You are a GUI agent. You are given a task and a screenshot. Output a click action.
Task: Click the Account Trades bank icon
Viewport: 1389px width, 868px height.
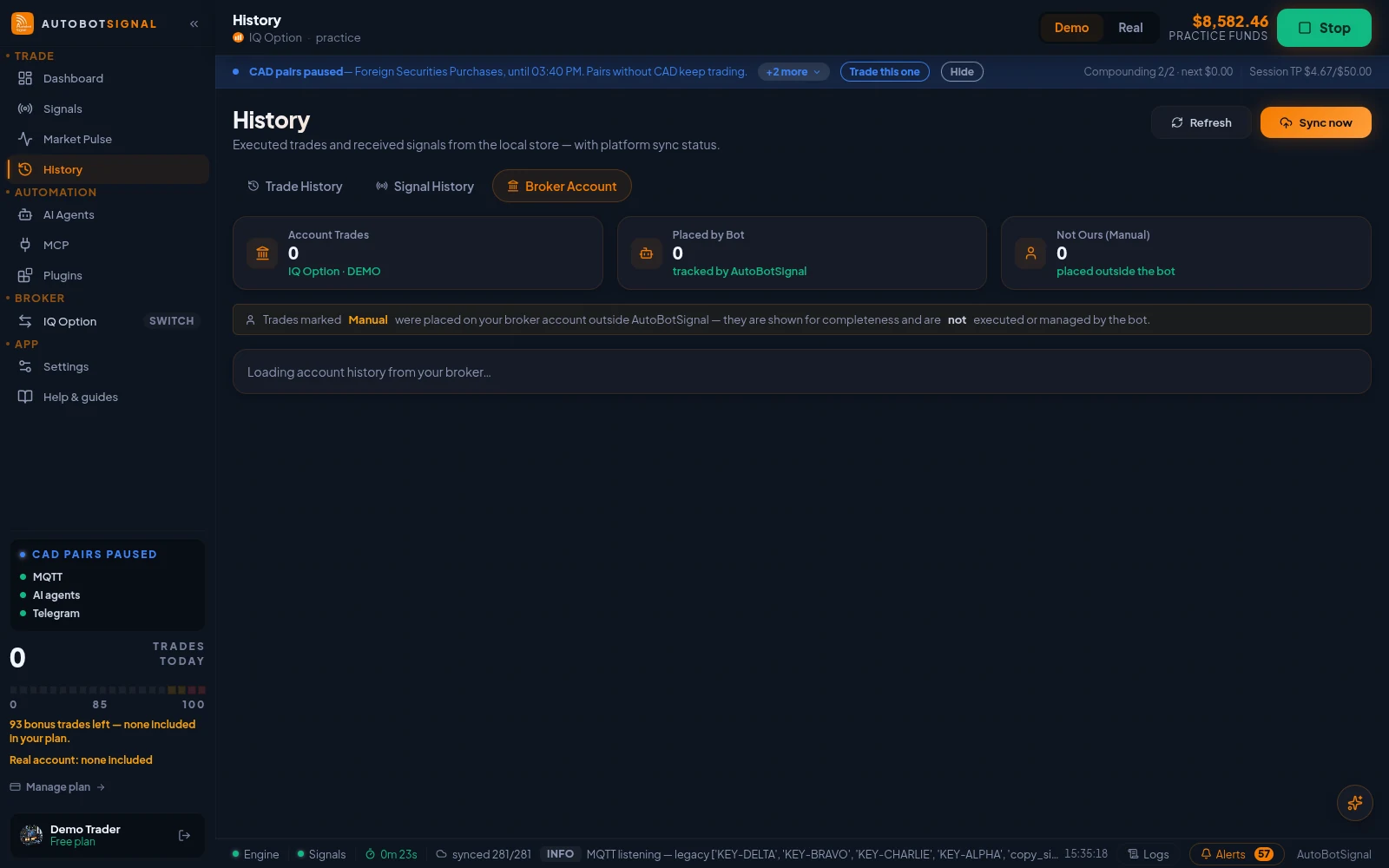click(x=262, y=253)
